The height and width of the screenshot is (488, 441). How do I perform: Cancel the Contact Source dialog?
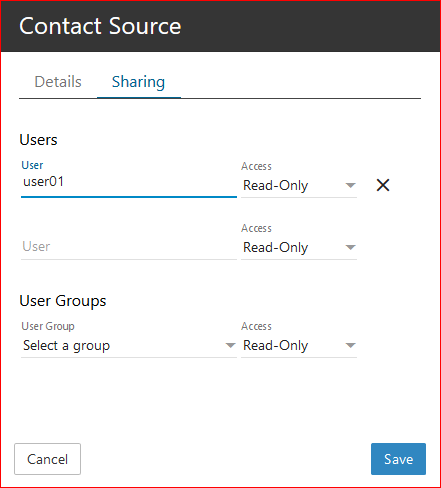47,459
